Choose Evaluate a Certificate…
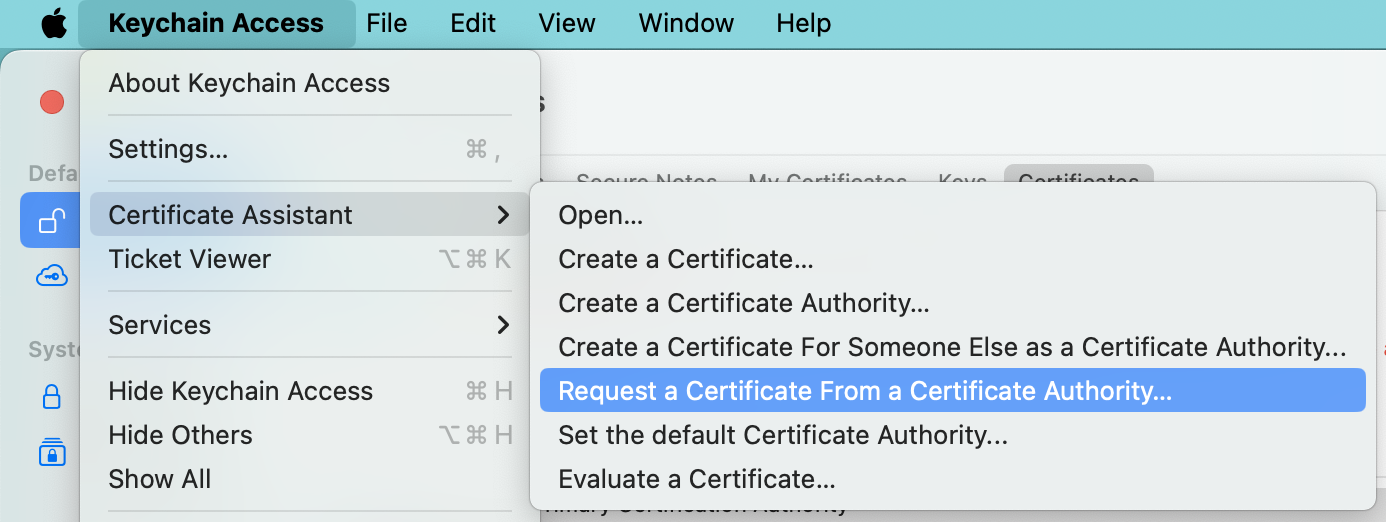This screenshot has width=1386, height=522. point(696,479)
